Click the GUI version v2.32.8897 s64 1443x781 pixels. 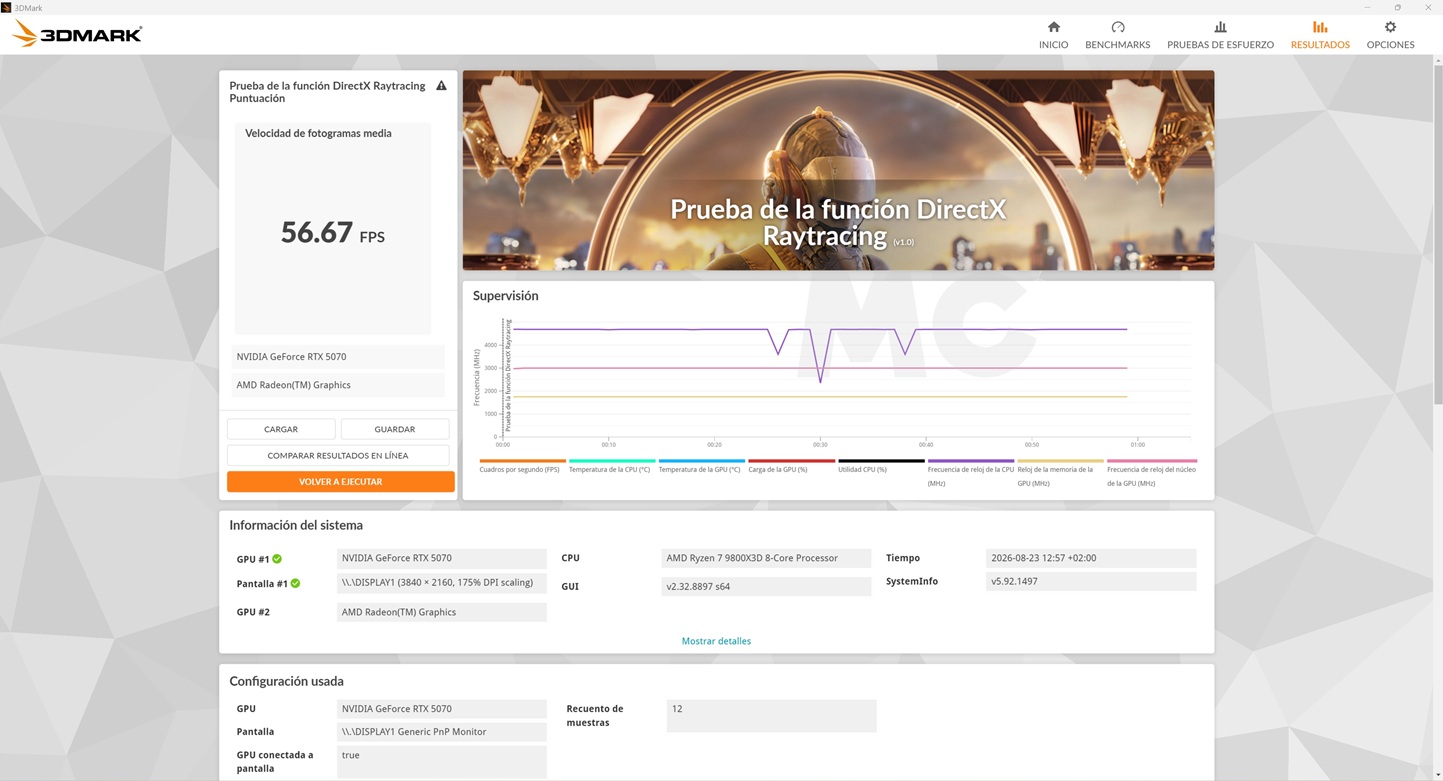click(x=766, y=586)
